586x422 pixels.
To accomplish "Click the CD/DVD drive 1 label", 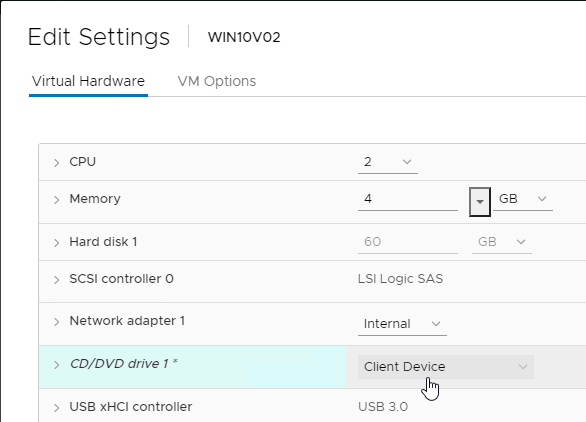I will coord(123,364).
